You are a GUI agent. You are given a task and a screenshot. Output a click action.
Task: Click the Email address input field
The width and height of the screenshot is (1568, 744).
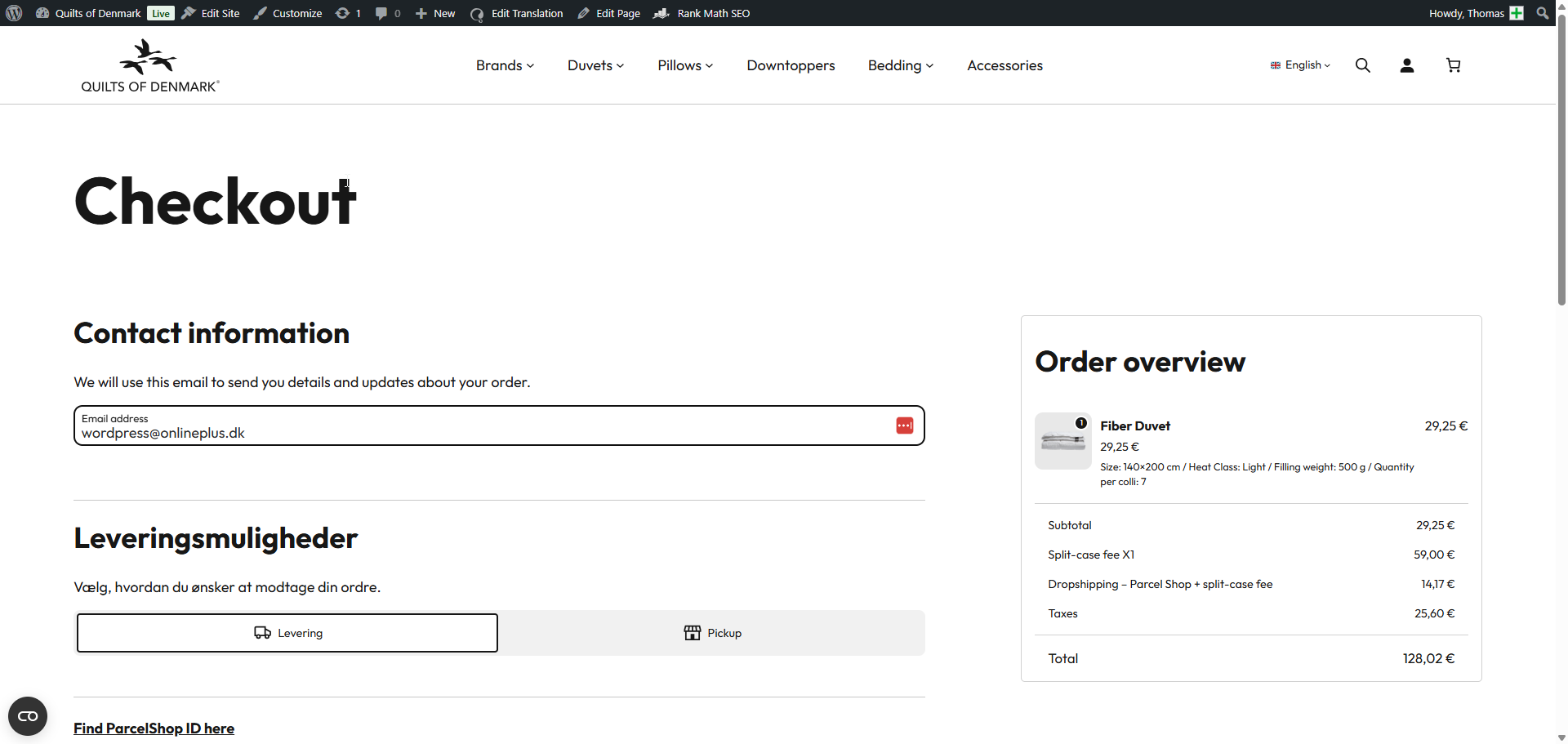click(x=482, y=432)
